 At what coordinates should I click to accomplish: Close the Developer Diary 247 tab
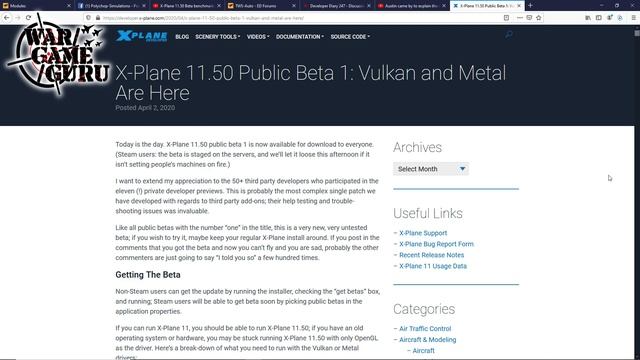click(369, 6)
